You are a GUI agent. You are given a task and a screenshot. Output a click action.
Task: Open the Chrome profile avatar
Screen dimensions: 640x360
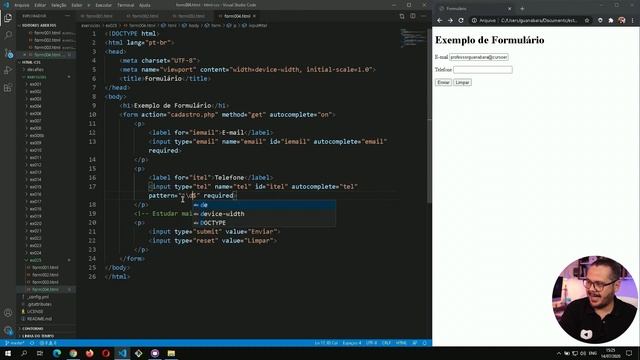pos(621,20)
